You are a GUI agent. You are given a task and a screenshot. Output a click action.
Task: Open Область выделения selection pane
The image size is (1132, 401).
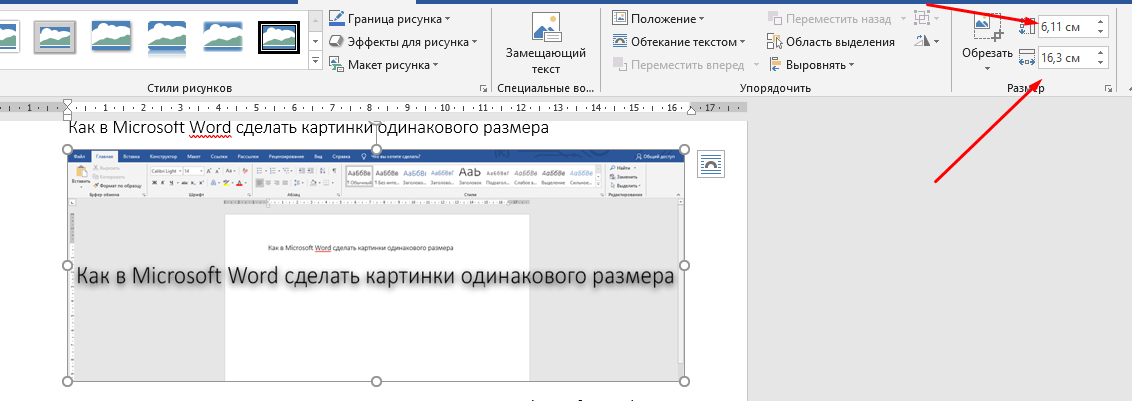point(830,41)
